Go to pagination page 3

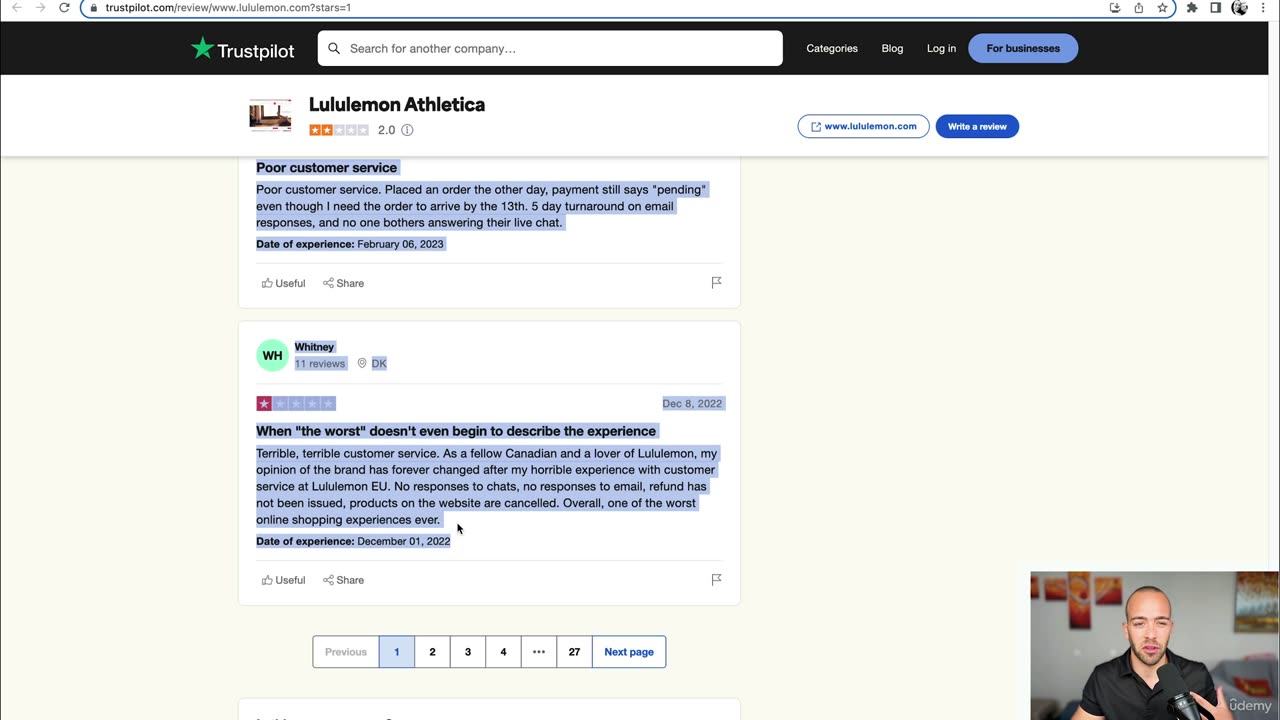(467, 652)
